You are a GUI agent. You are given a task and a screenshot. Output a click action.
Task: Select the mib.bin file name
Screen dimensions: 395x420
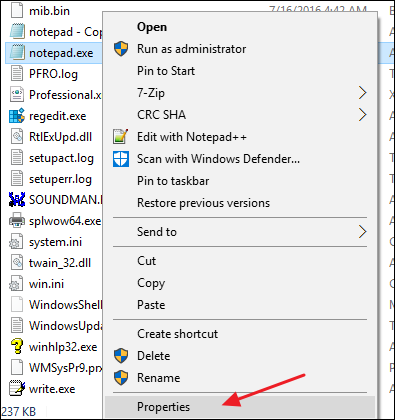(x=49, y=11)
